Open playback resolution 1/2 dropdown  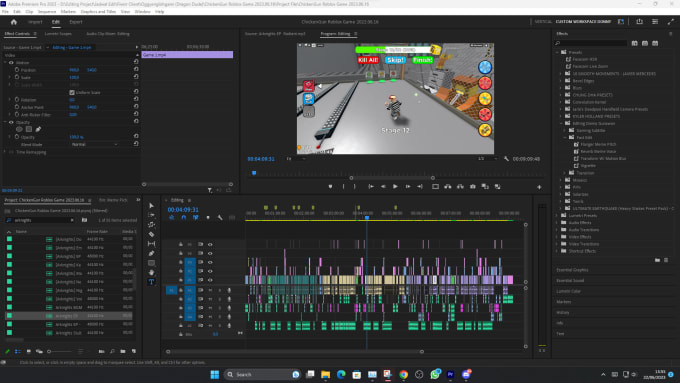(487, 159)
